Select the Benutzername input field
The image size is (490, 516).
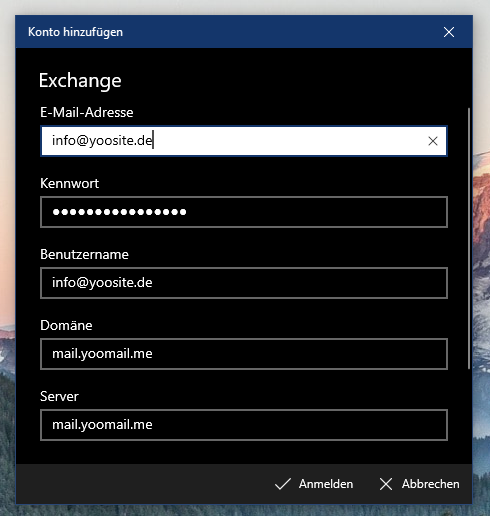click(244, 283)
